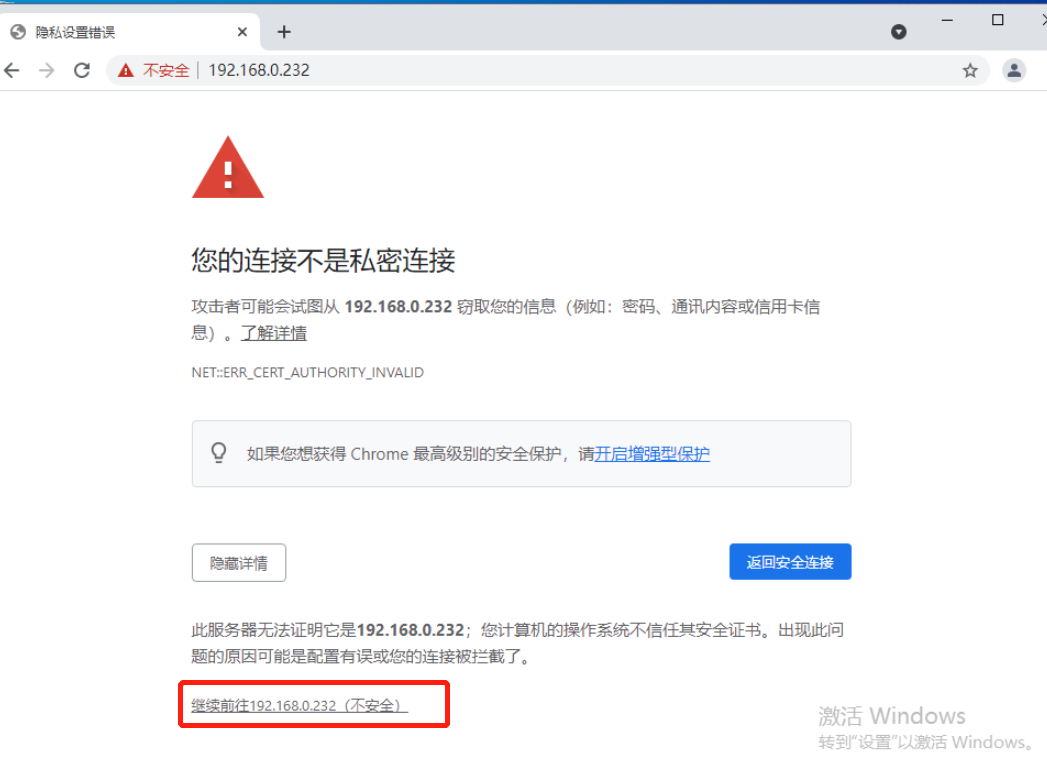The height and width of the screenshot is (764, 1047).
Task: Click the large red warning triangle
Action: pyautogui.click(x=228, y=168)
